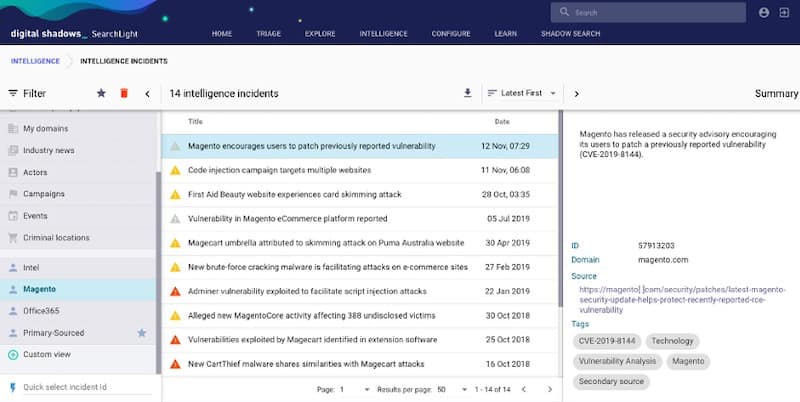Click red warning icon of CartThief malware row

tap(175, 364)
